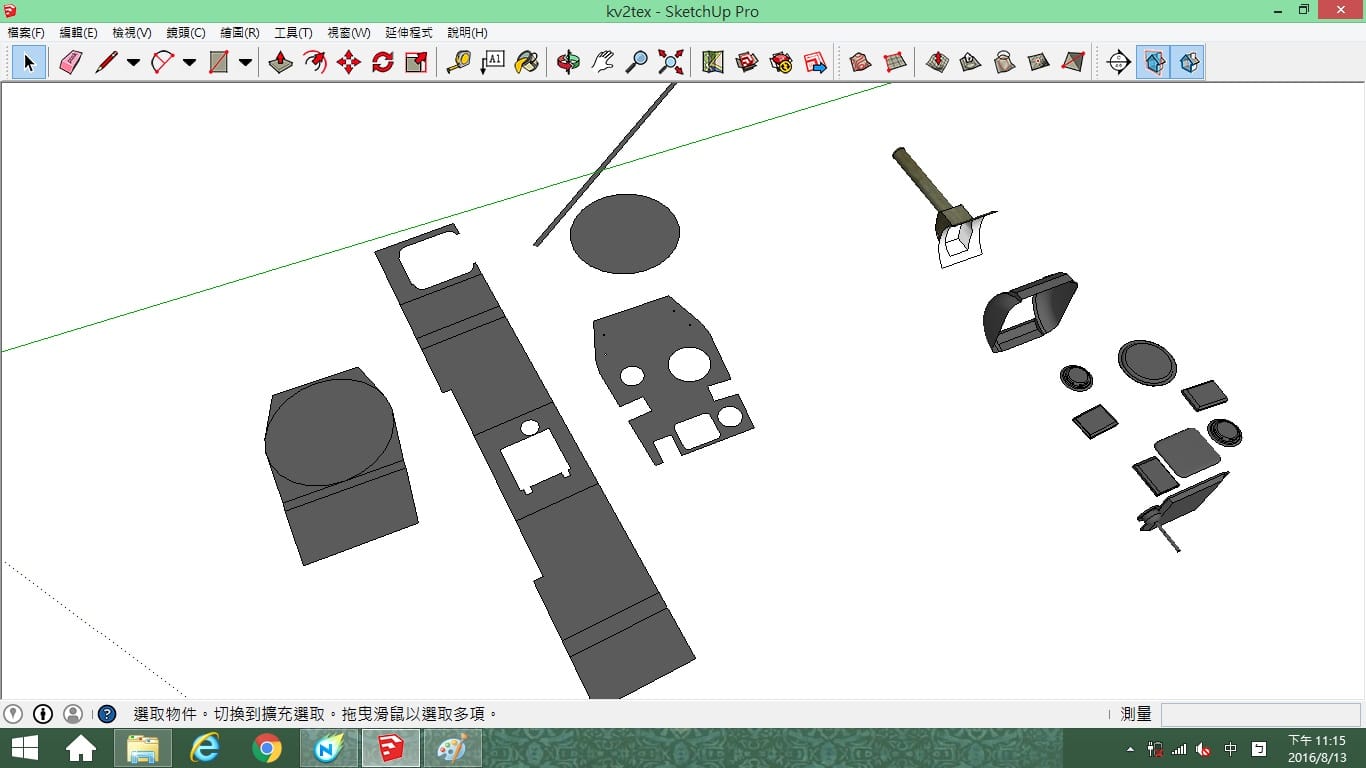
Task: Select the Line pencil tool
Action: [x=107, y=63]
